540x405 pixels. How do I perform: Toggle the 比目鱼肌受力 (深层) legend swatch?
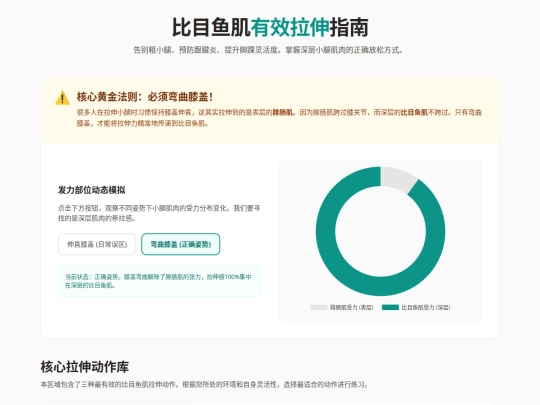(x=390, y=307)
